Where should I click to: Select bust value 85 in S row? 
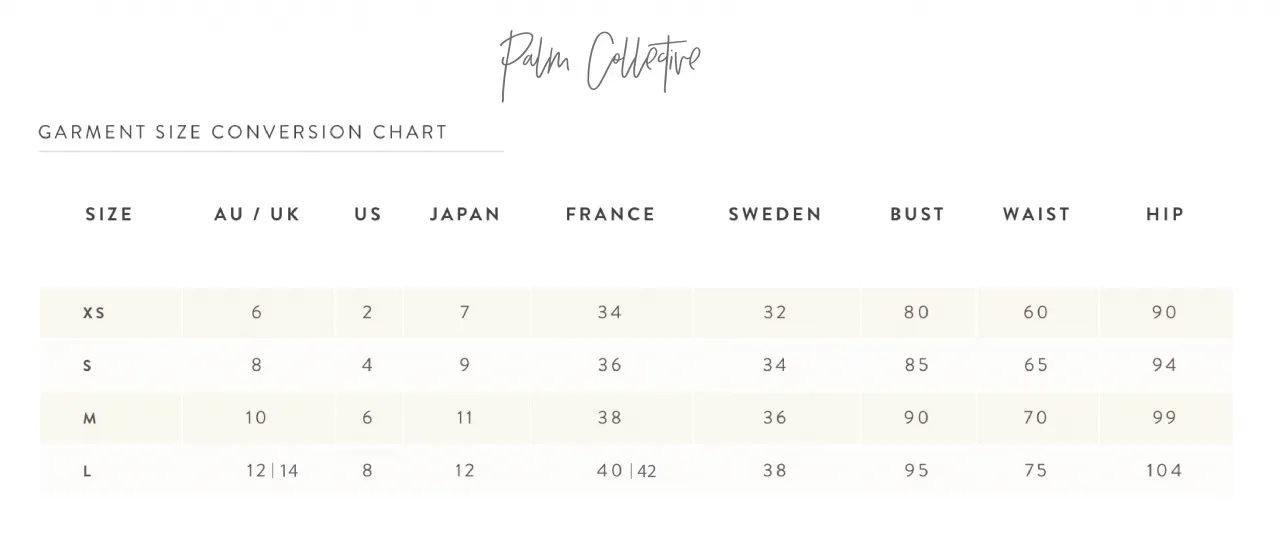click(917, 365)
